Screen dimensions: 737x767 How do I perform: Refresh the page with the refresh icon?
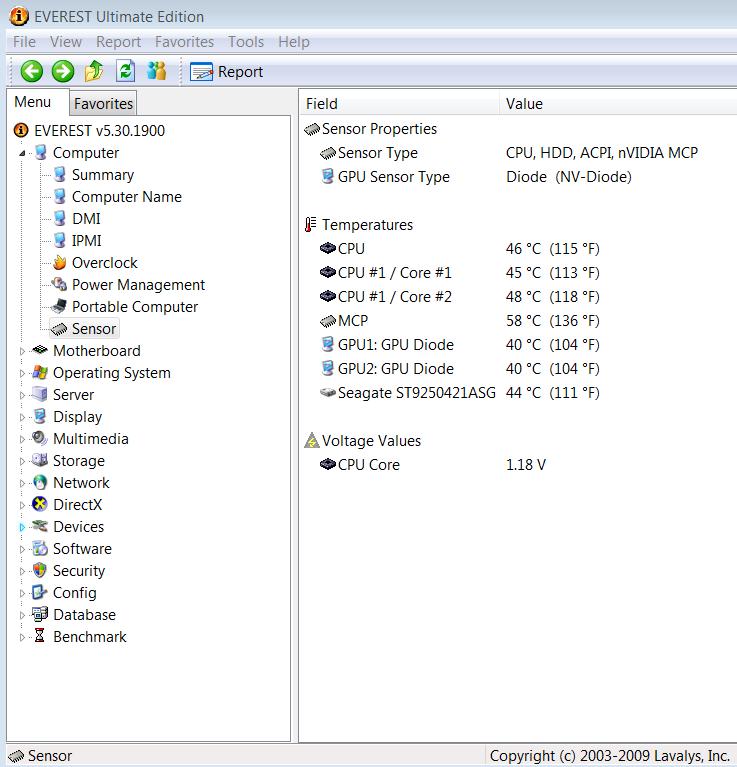125,71
